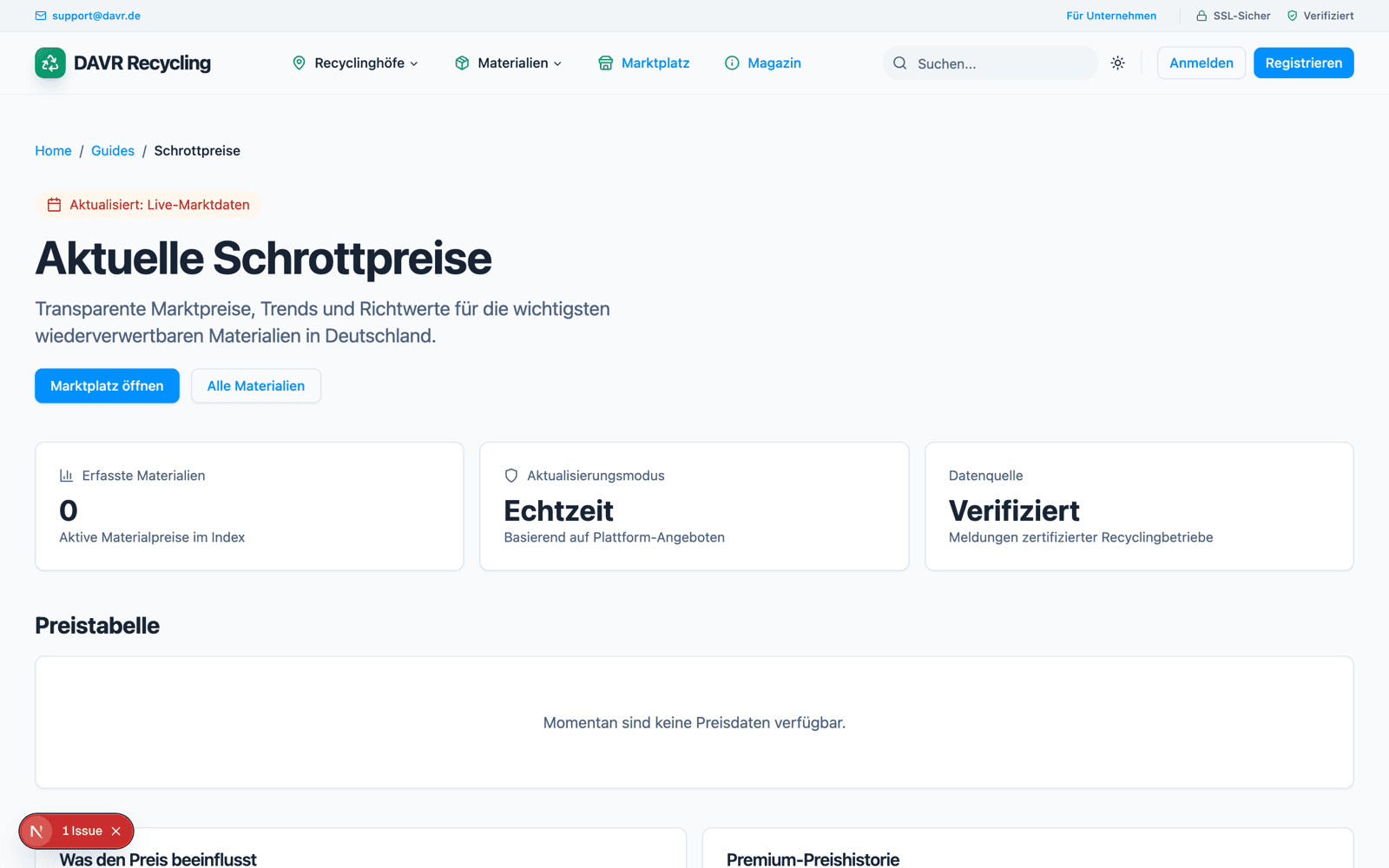The height and width of the screenshot is (868, 1389).
Task: Click the Registrieren button
Action: (x=1304, y=62)
